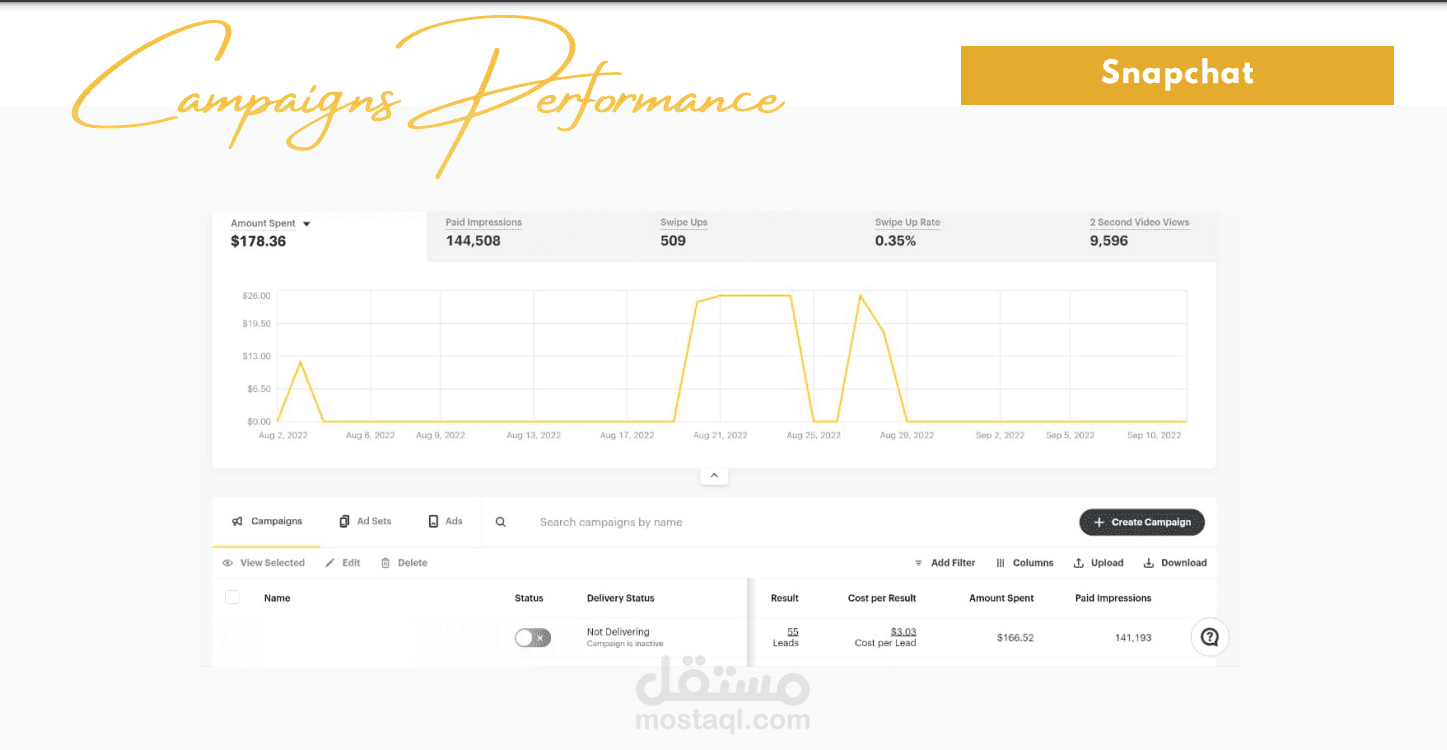This screenshot has height=750, width=1447.
Task: Sort by the Result column header
Action: (785, 598)
